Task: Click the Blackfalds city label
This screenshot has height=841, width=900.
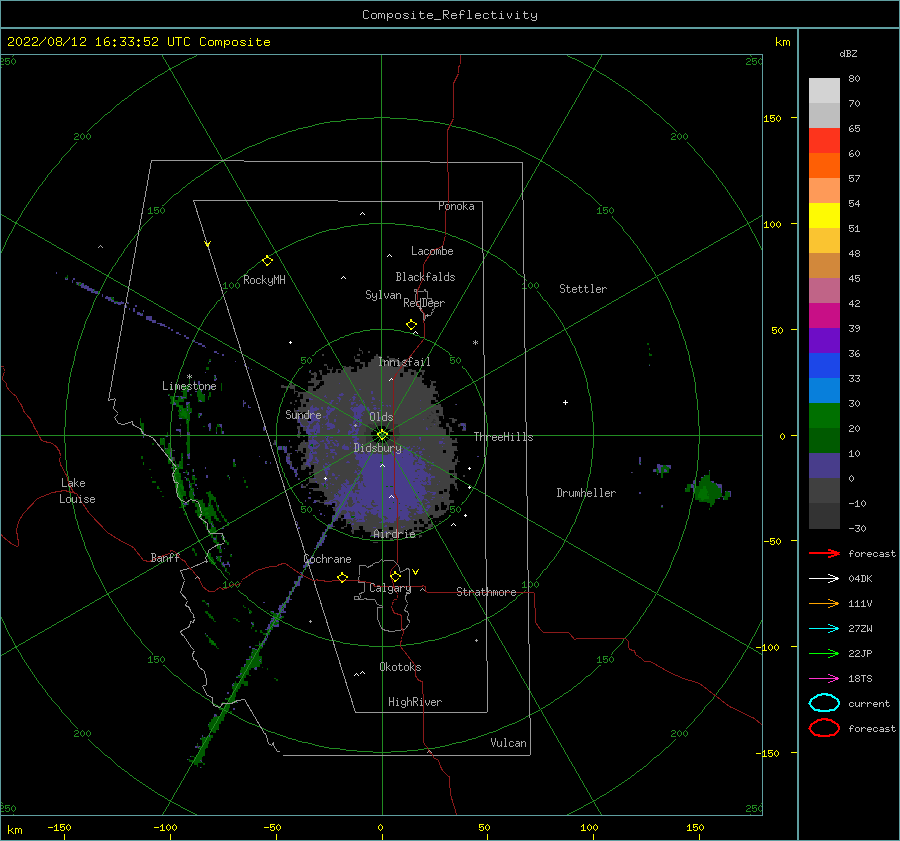Action: click(425, 277)
